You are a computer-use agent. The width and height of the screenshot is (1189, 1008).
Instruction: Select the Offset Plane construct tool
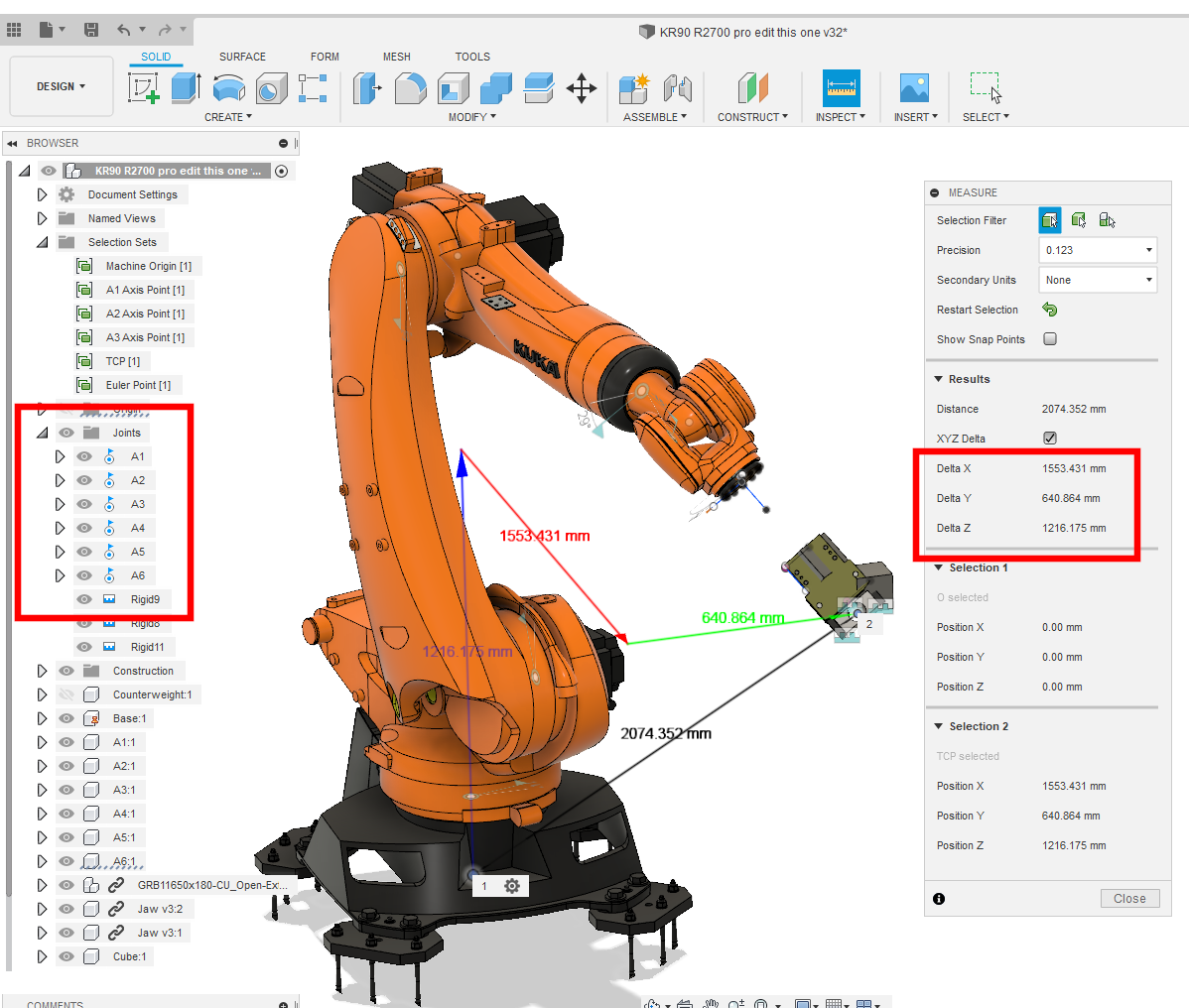tap(753, 88)
